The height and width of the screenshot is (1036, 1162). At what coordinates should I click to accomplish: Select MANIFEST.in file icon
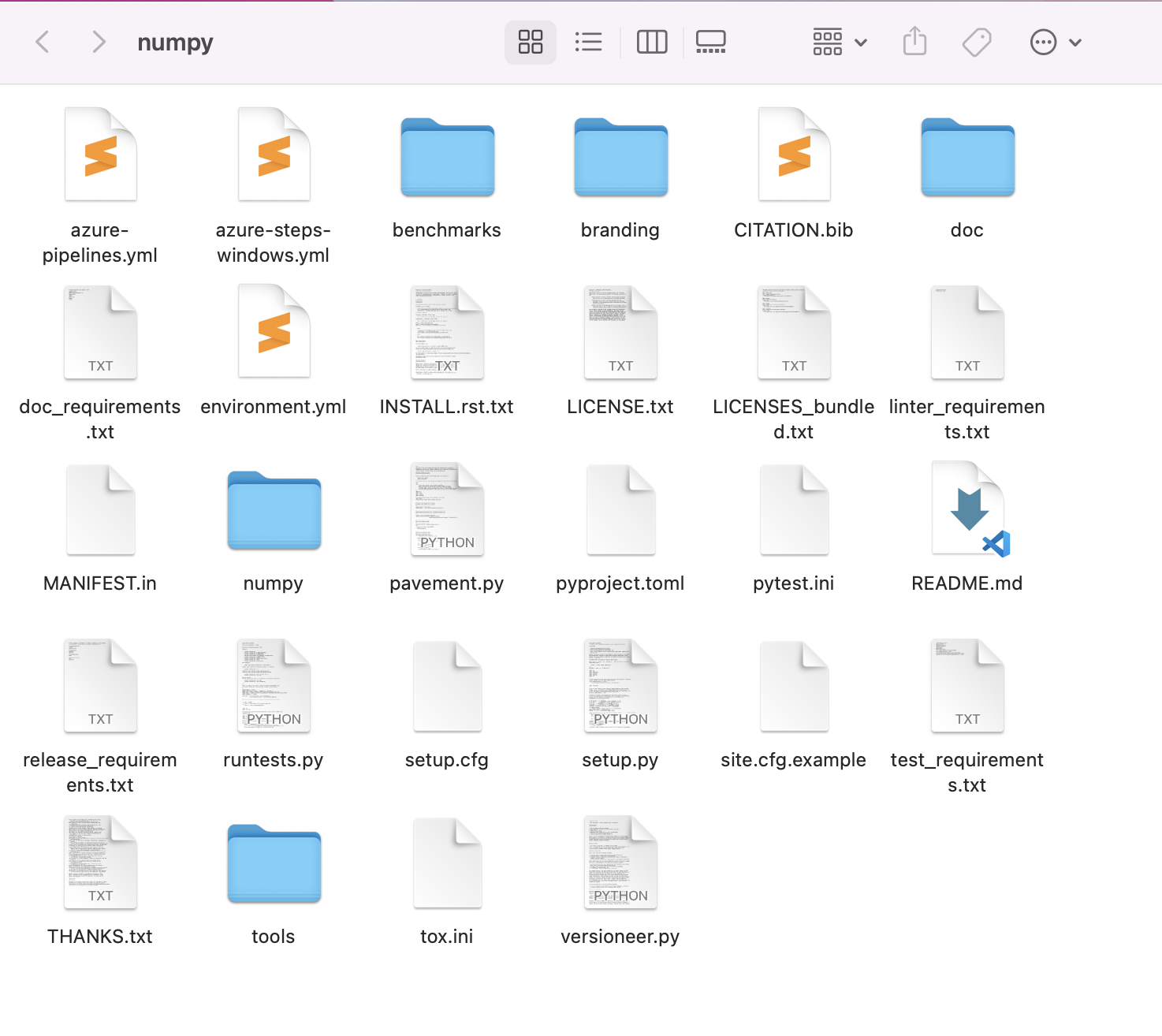(101, 509)
